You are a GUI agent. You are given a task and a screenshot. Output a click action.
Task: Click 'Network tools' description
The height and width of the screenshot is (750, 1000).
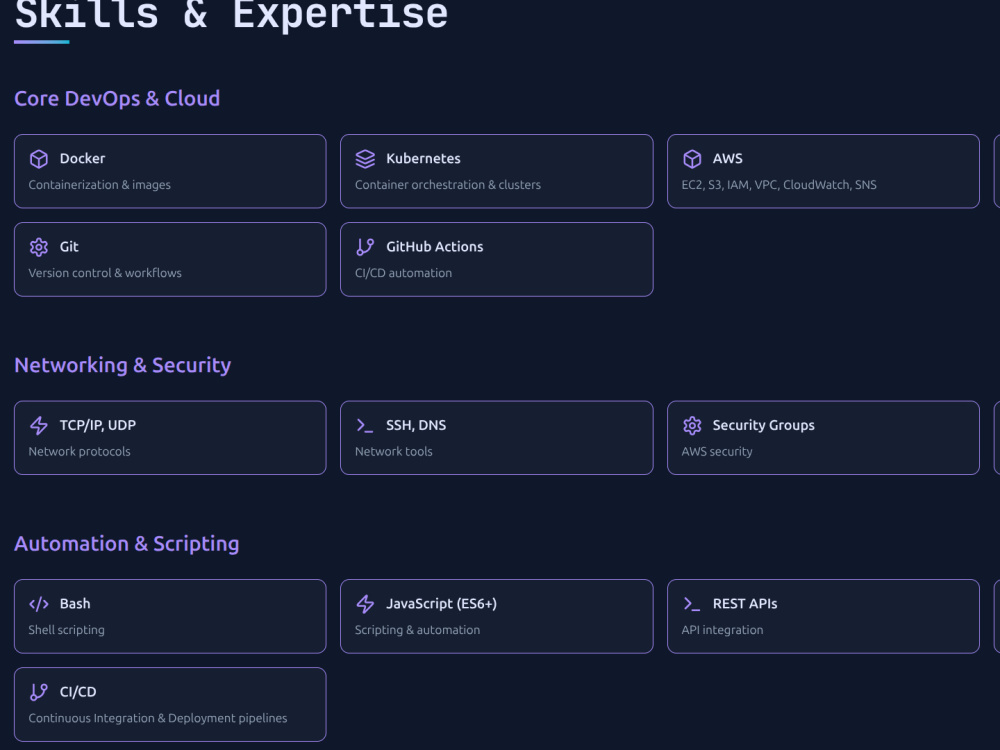(393, 451)
